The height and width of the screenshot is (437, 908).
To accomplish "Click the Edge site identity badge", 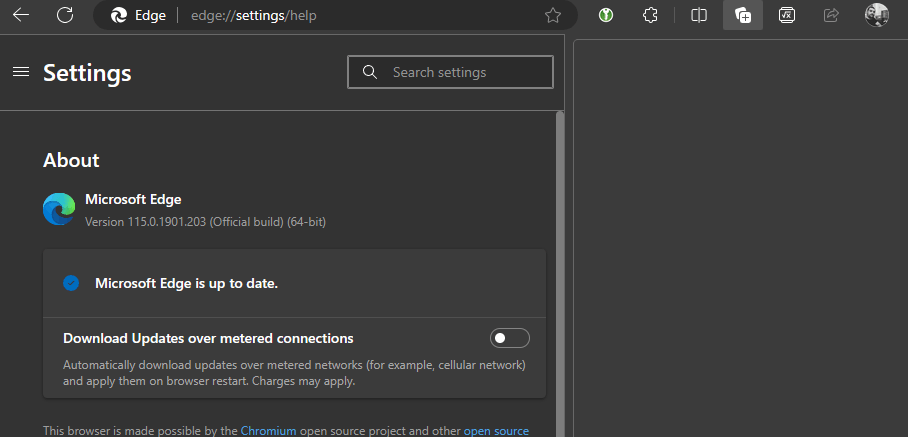I will (138, 15).
